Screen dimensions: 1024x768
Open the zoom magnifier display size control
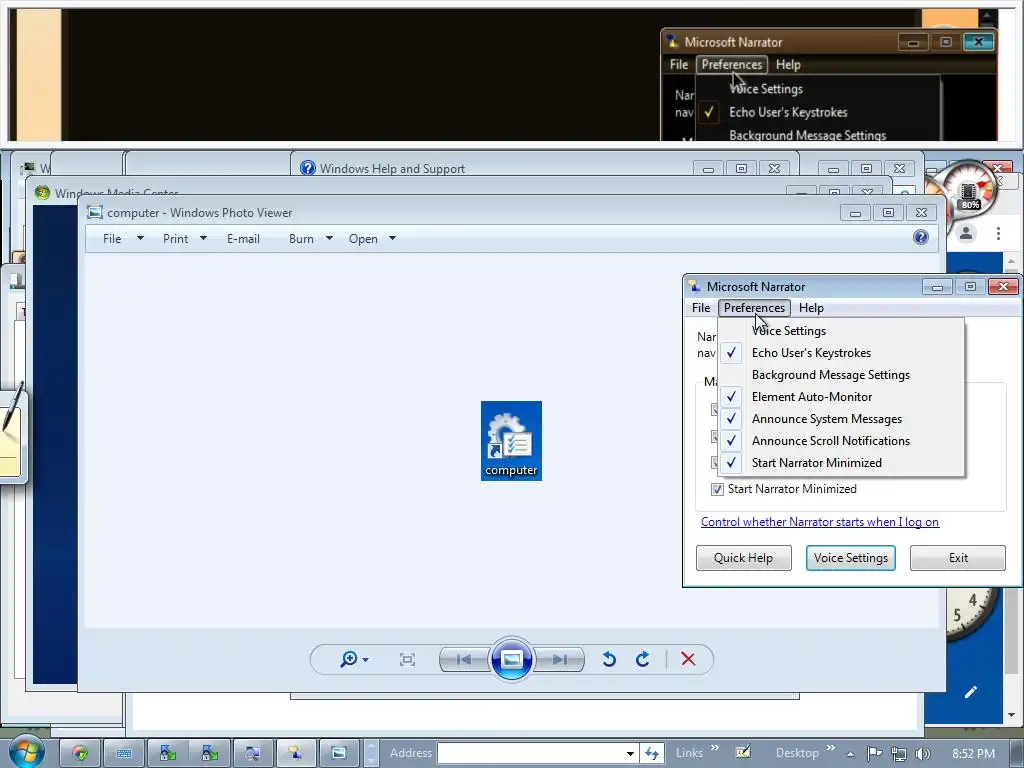point(354,660)
